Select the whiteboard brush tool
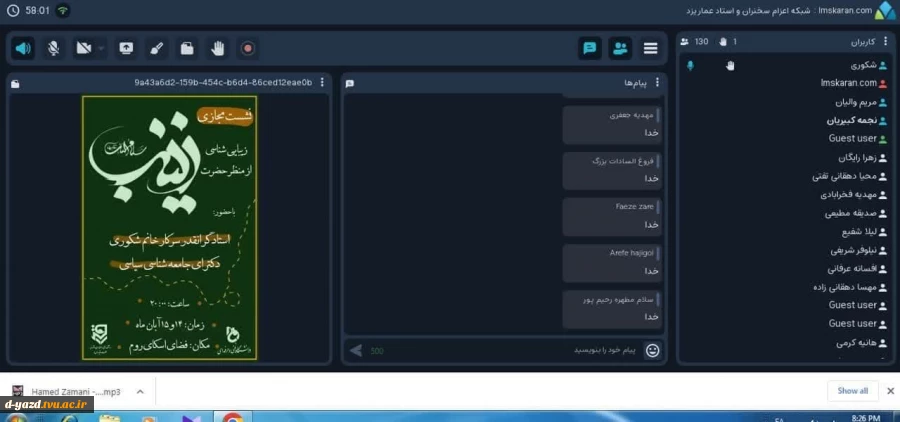The height and width of the screenshot is (422, 900). point(156,47)
